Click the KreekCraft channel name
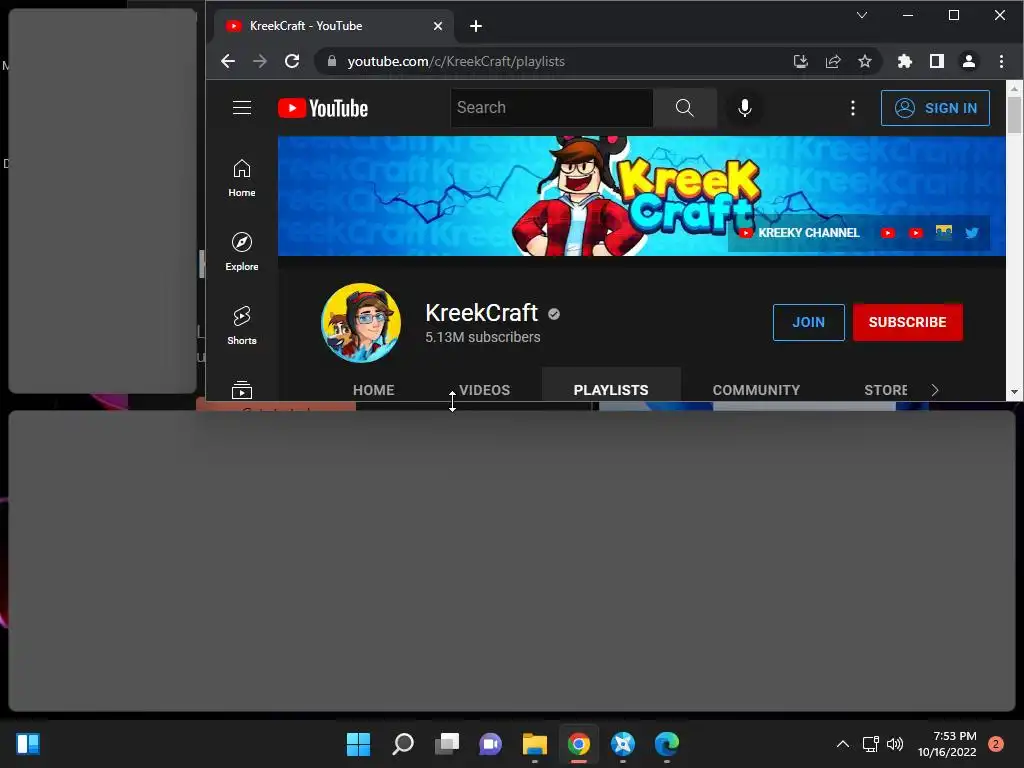 (482, 313)
